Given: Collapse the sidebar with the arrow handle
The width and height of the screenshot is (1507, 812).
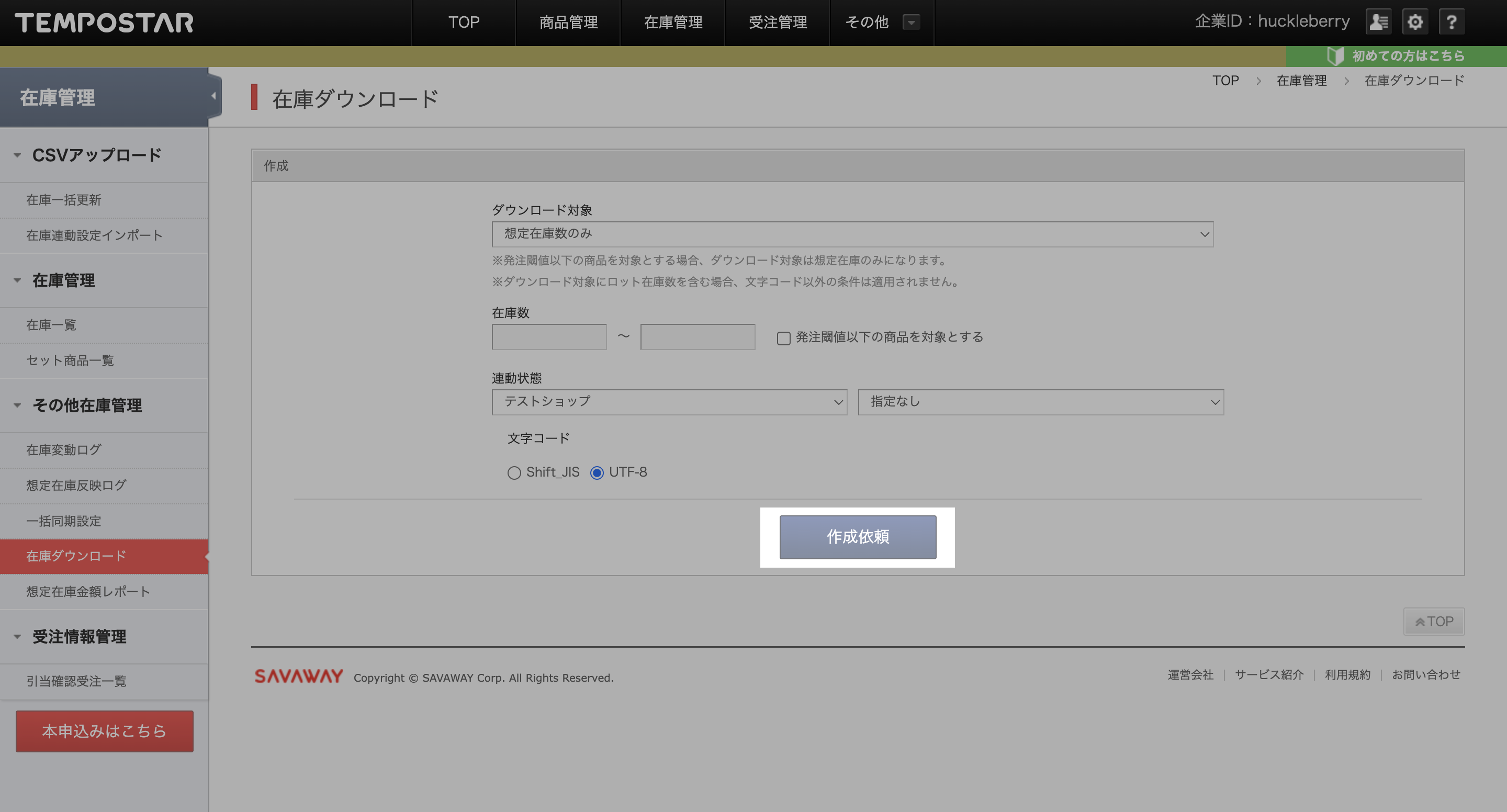Looking at the screenshot, I should point(213,96).
